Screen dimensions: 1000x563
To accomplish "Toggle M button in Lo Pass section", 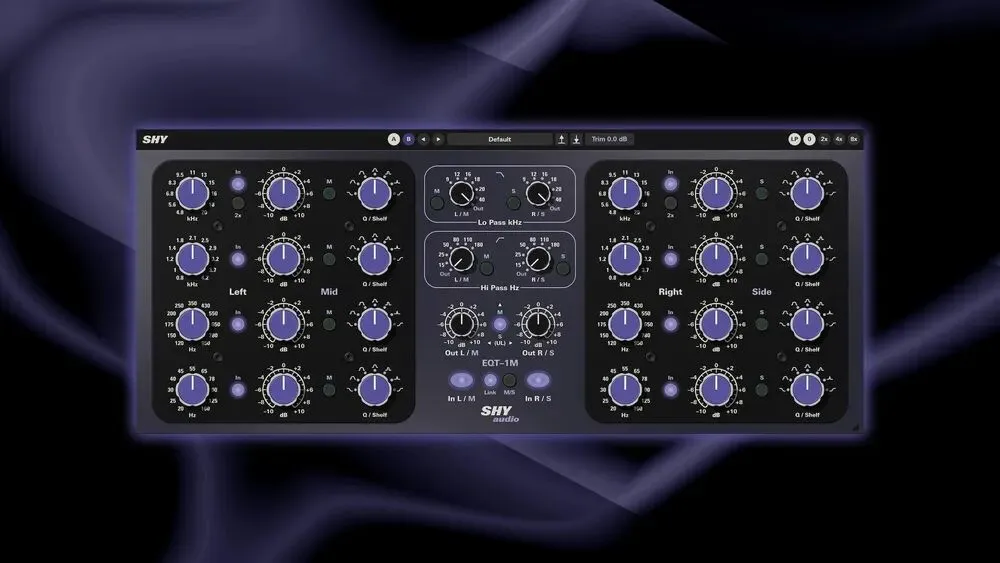I will [437, 203].
